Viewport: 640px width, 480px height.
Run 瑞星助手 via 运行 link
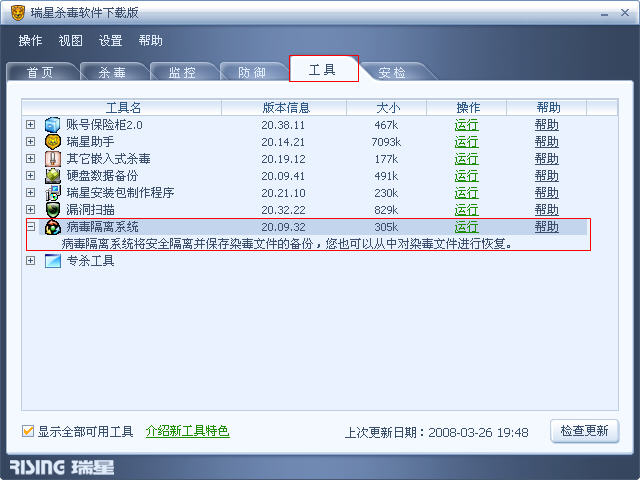click(x=467, y=142)
